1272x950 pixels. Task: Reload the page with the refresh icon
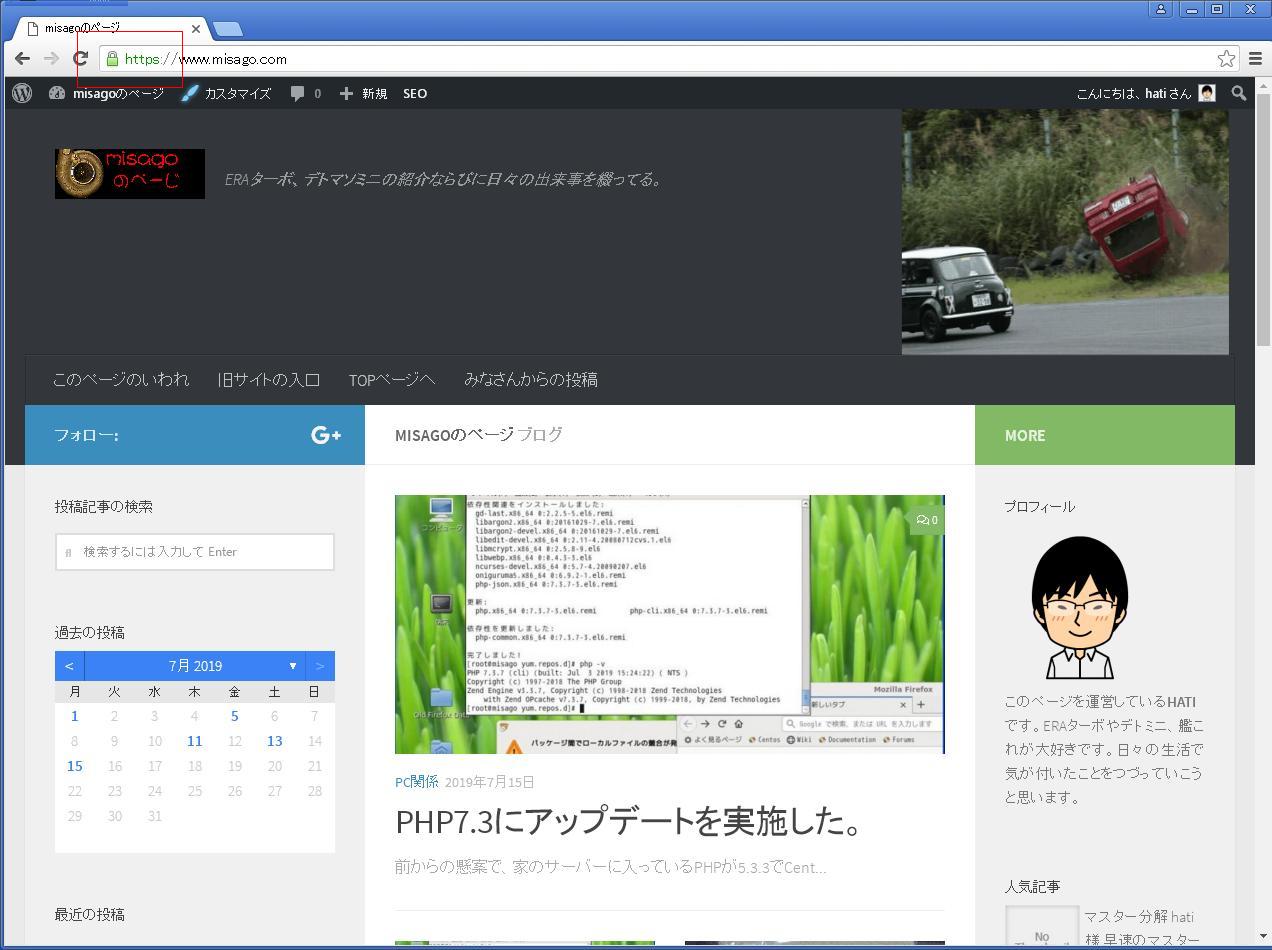[81, 59]
